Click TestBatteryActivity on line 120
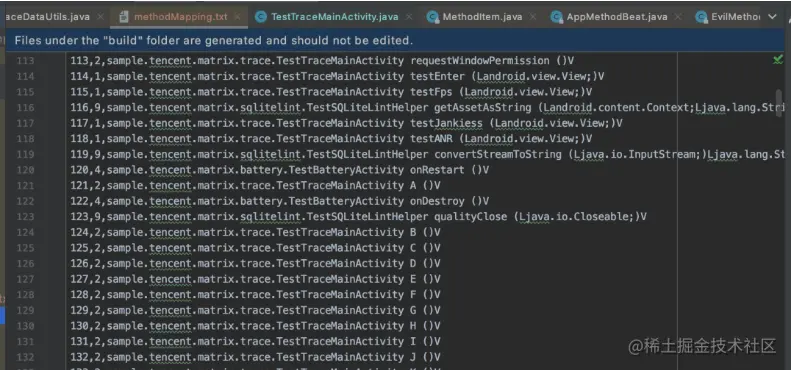 (x=347, y=170)
